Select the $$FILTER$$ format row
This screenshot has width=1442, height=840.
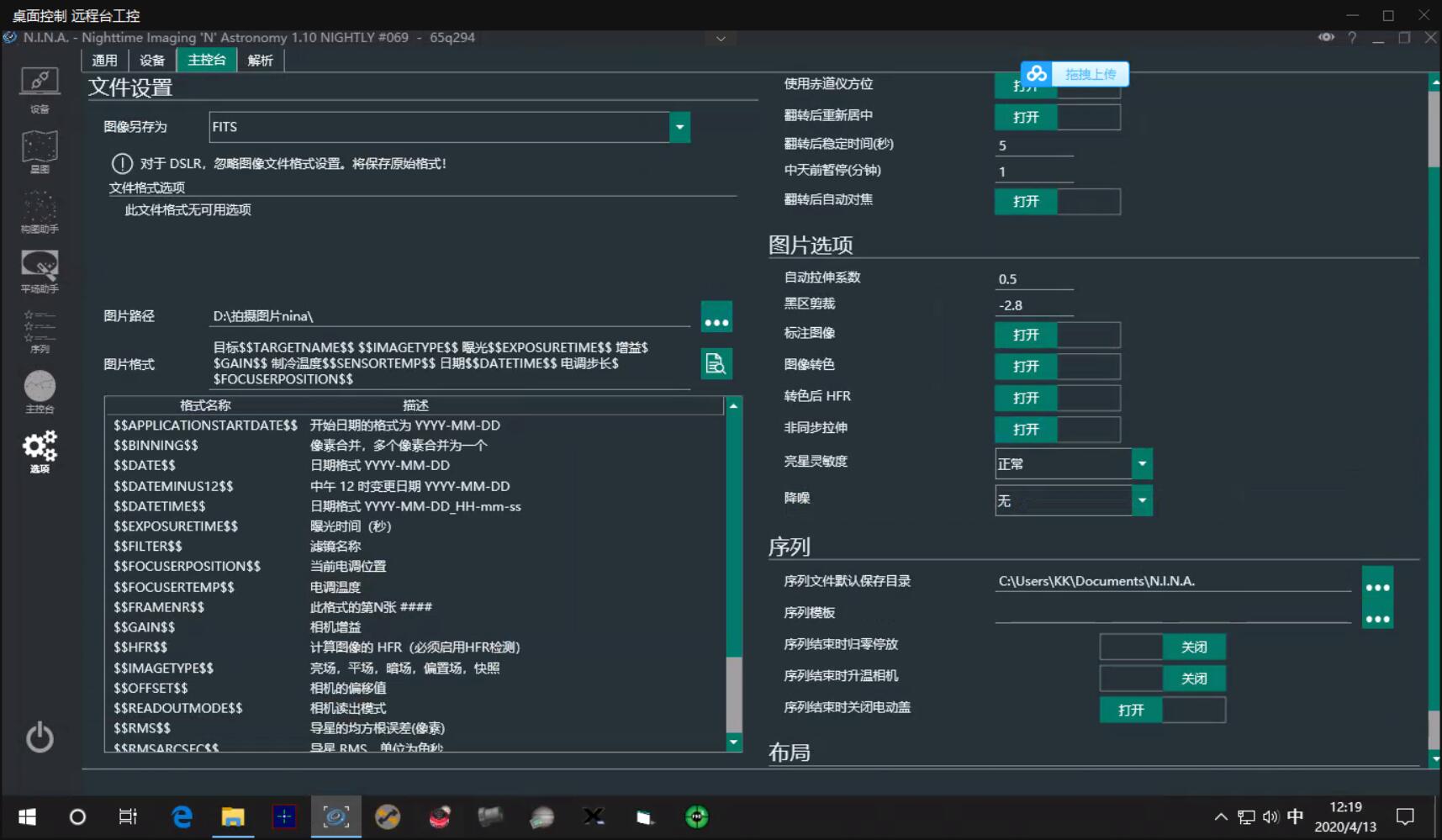coord(414,547)
